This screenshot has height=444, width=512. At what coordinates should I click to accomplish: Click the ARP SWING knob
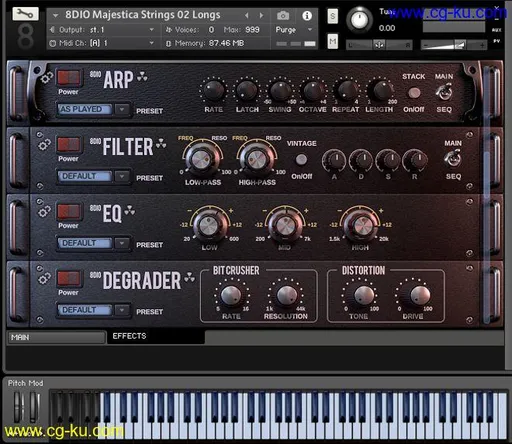280,90
